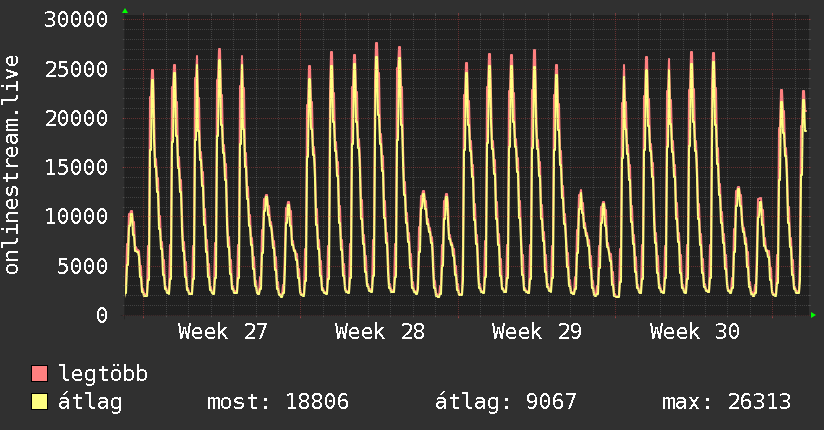Click the Week 30 axis label
This screenshot has width=824, height=430.
pyautogui.click(x=695, y=332)
